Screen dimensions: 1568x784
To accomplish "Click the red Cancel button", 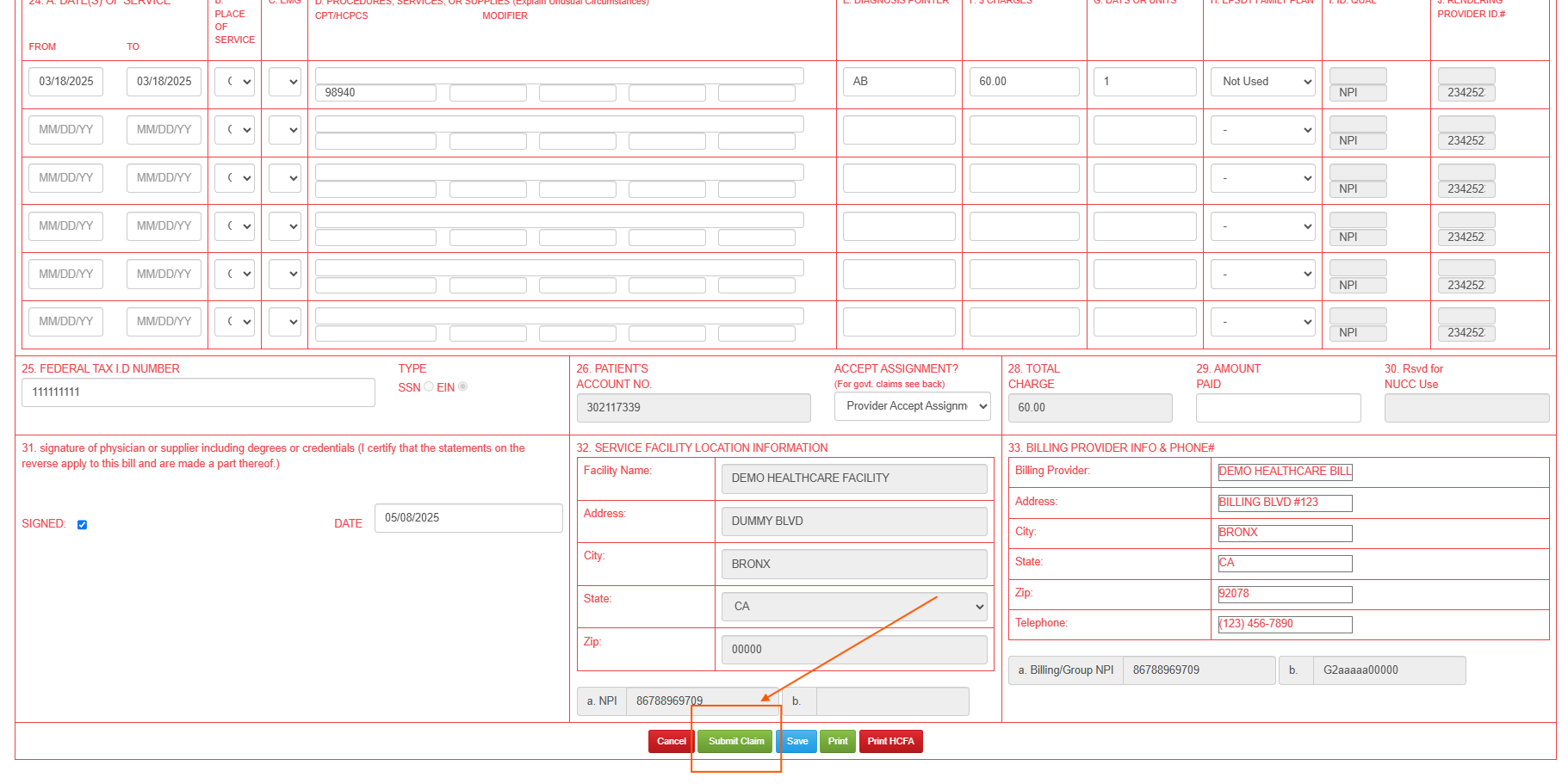I will tap(671, 741).
